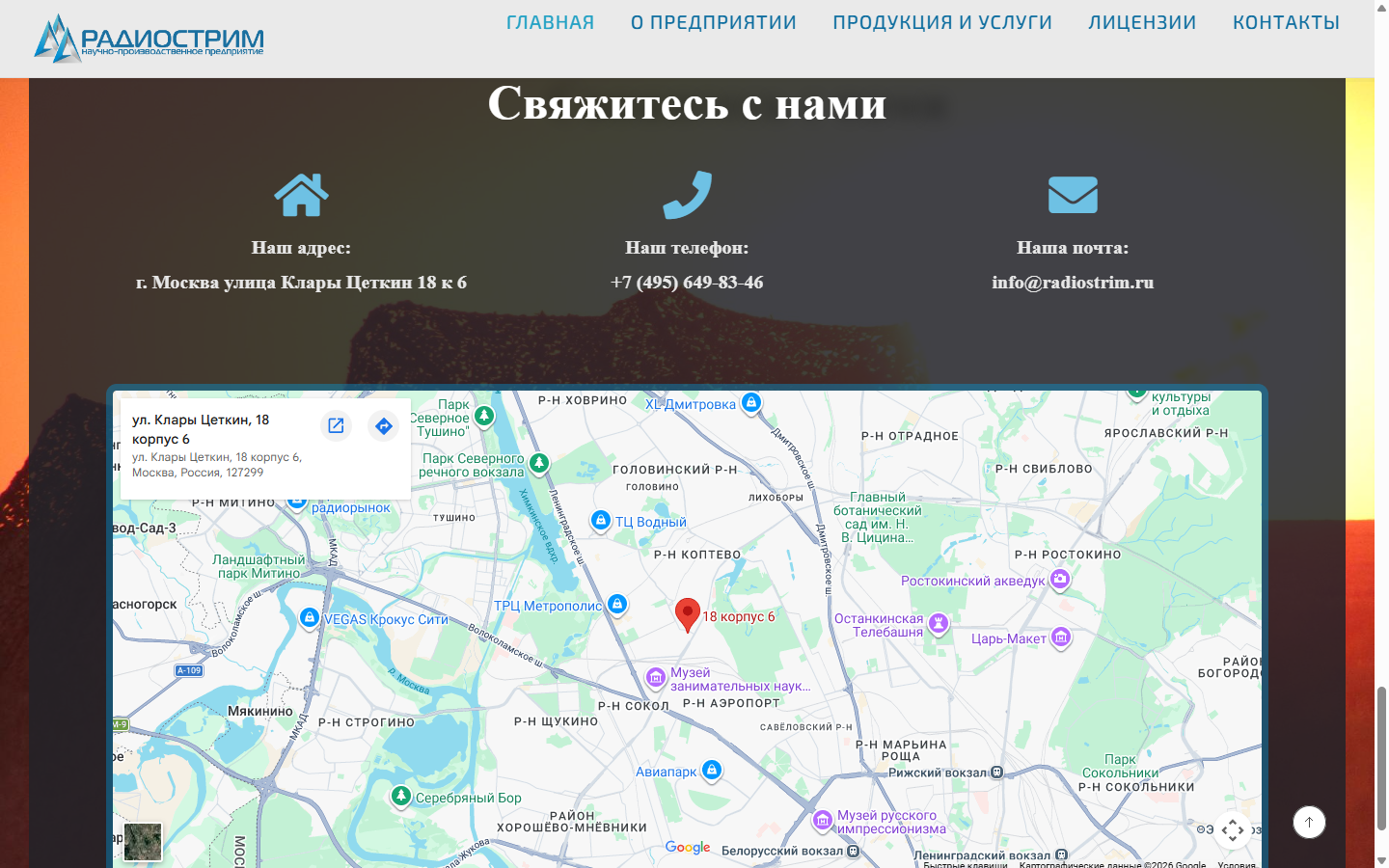Click the envelope mail icon
The height and width of the screenshot is (868, 1389).
coord(1073,195)
